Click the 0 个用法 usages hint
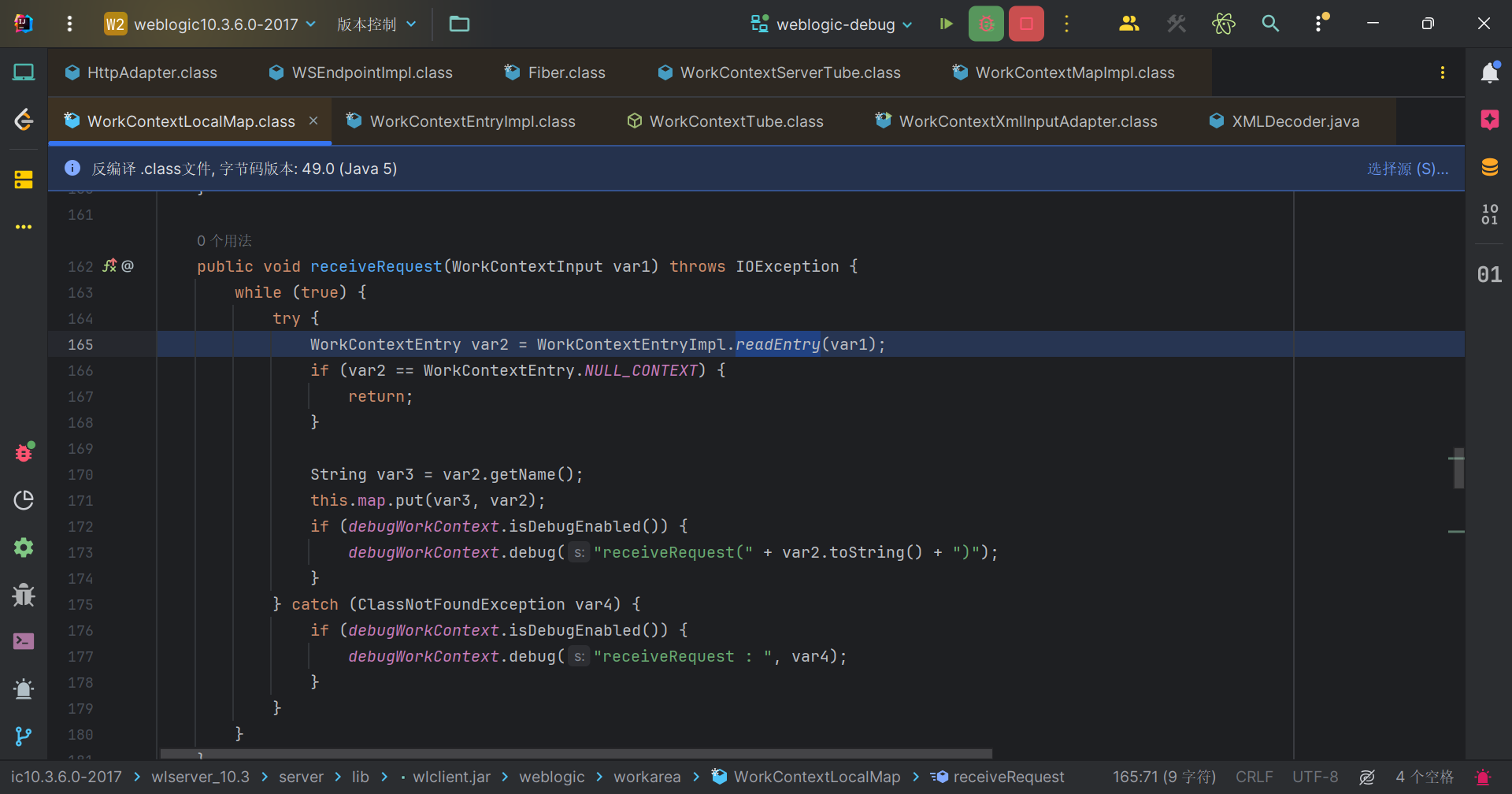The image size is (1512, 794). 224,241
